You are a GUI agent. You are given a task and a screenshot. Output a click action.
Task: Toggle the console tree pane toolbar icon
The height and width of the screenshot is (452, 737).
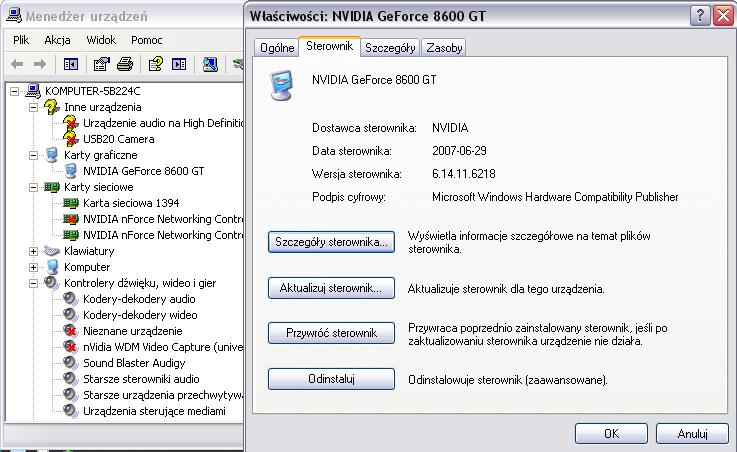pos(71,64)
